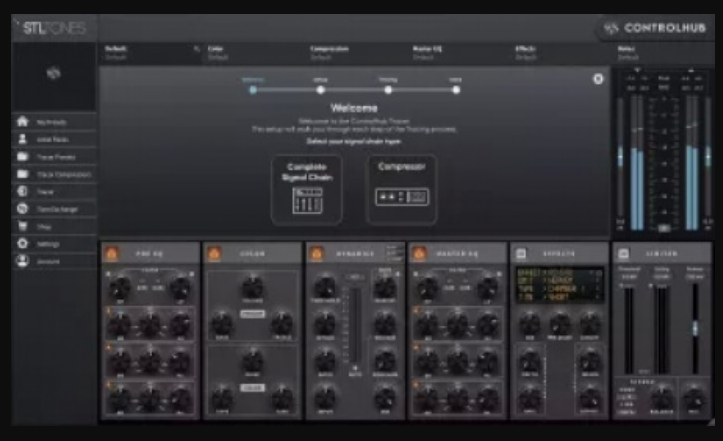Jump to the Setup step dot in the wizard
The width and height of the screenshot is (723, 441).
pos(320,90)
